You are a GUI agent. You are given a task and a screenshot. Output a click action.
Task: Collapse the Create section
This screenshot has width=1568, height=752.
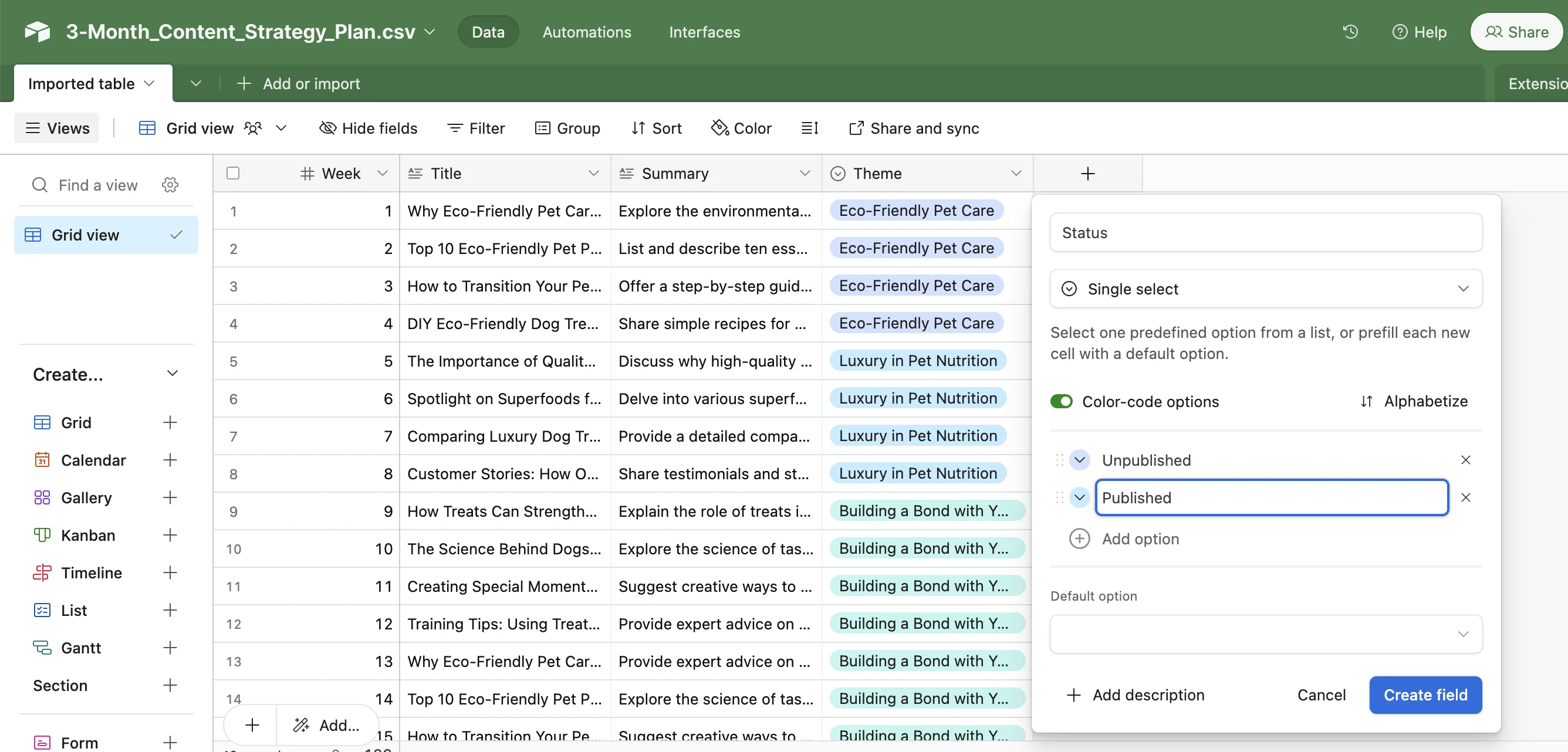173,374
